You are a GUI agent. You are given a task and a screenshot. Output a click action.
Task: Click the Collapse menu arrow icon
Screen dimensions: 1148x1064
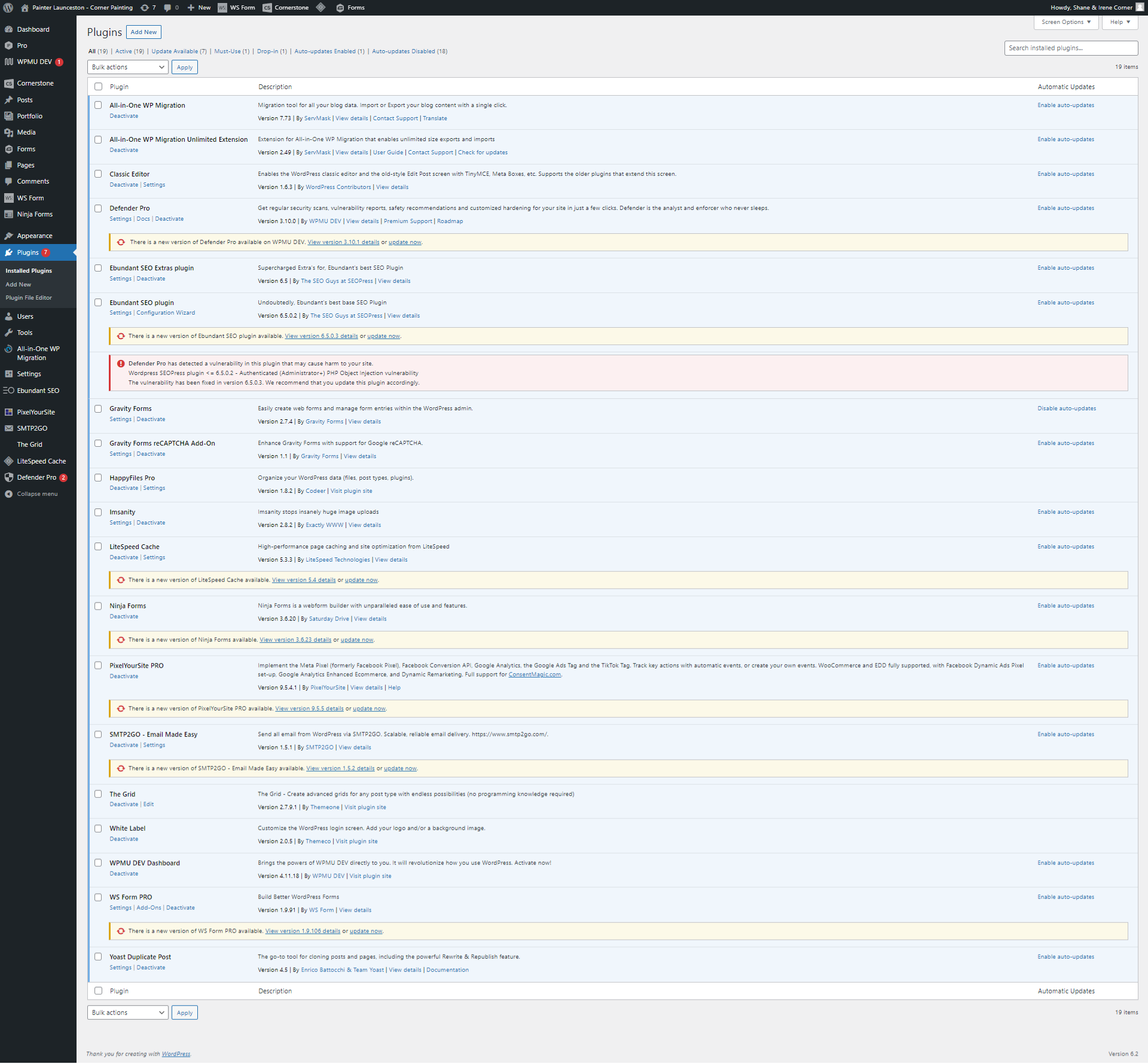click(8, 494)
